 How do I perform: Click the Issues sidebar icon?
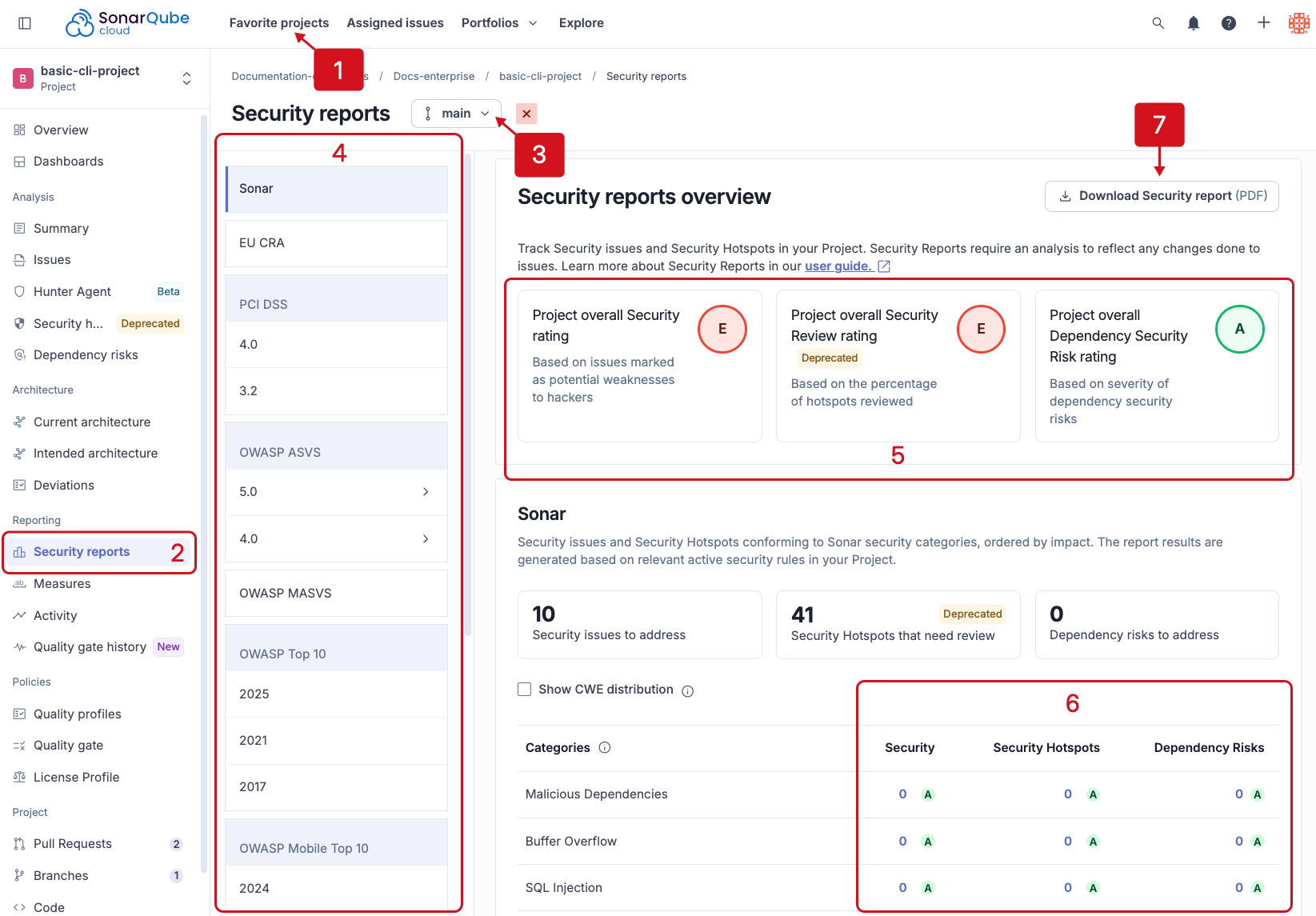(x=20, y=260)
